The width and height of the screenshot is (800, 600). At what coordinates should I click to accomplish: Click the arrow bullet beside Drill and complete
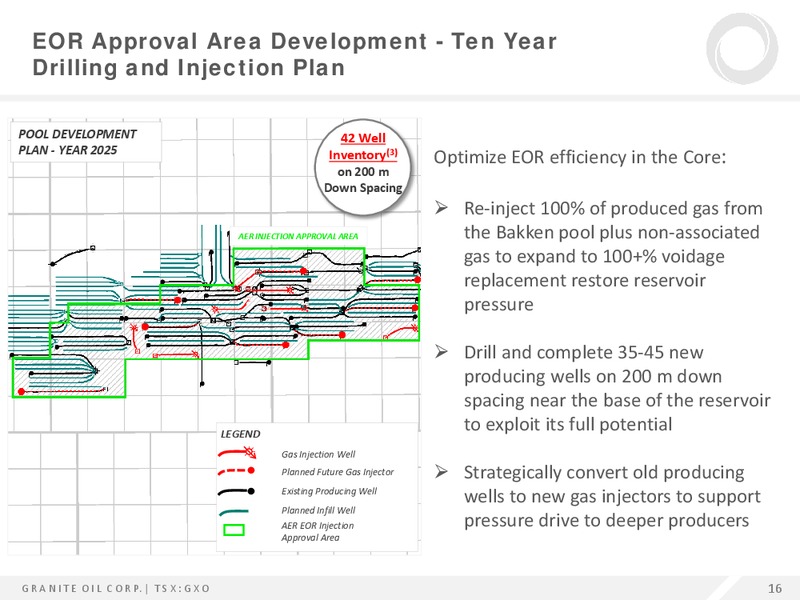pos(441,352)
